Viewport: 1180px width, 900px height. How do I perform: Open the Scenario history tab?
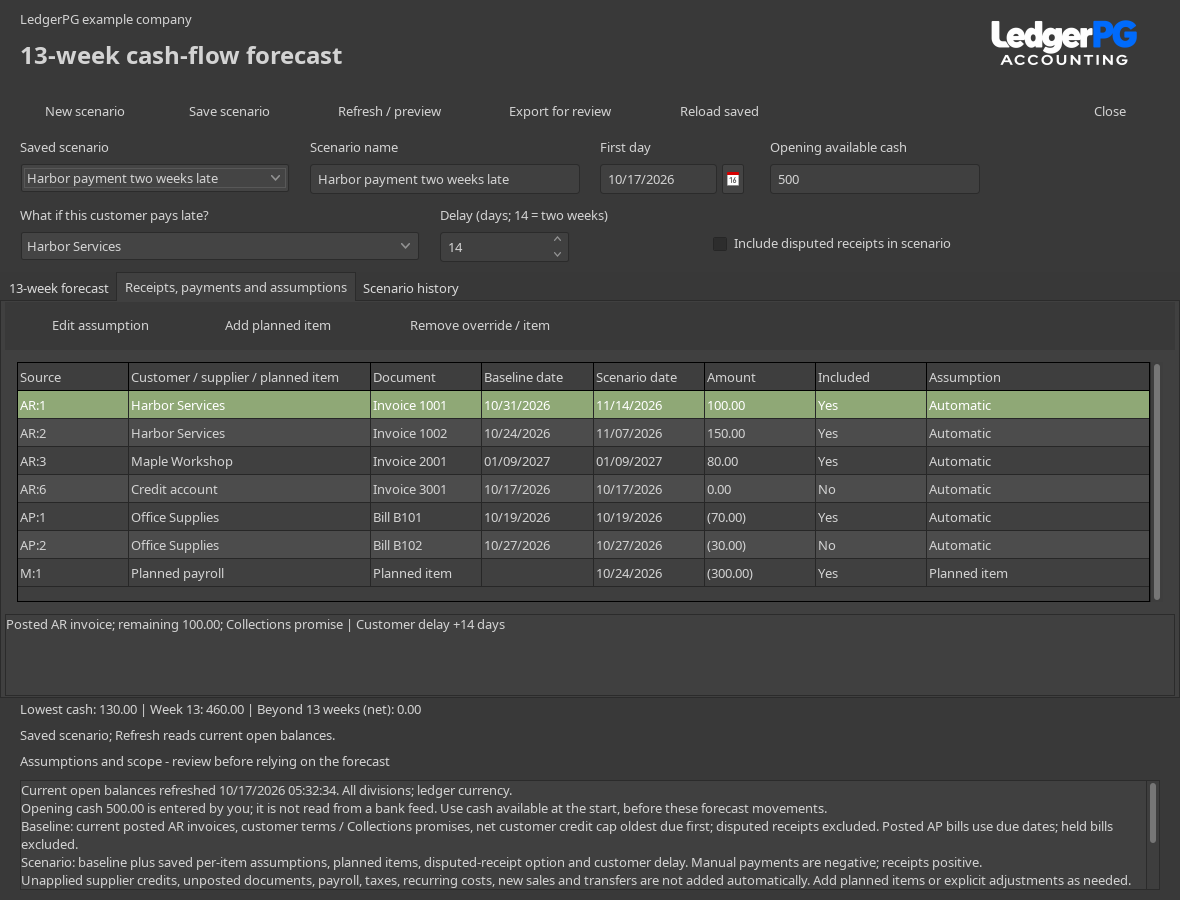click(410, 288)
